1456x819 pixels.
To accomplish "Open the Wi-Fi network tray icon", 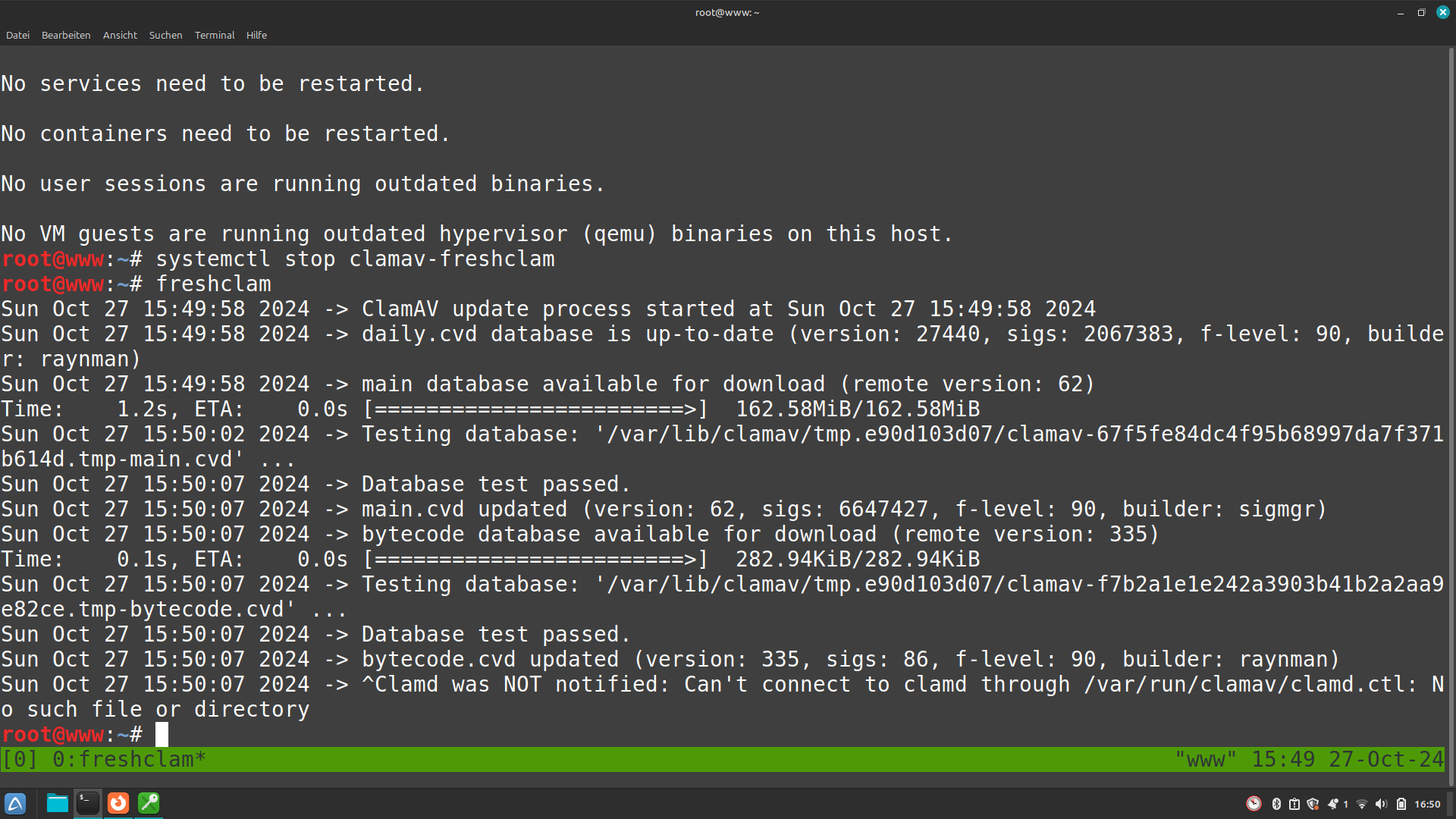I will click(x=1362, y=804).
